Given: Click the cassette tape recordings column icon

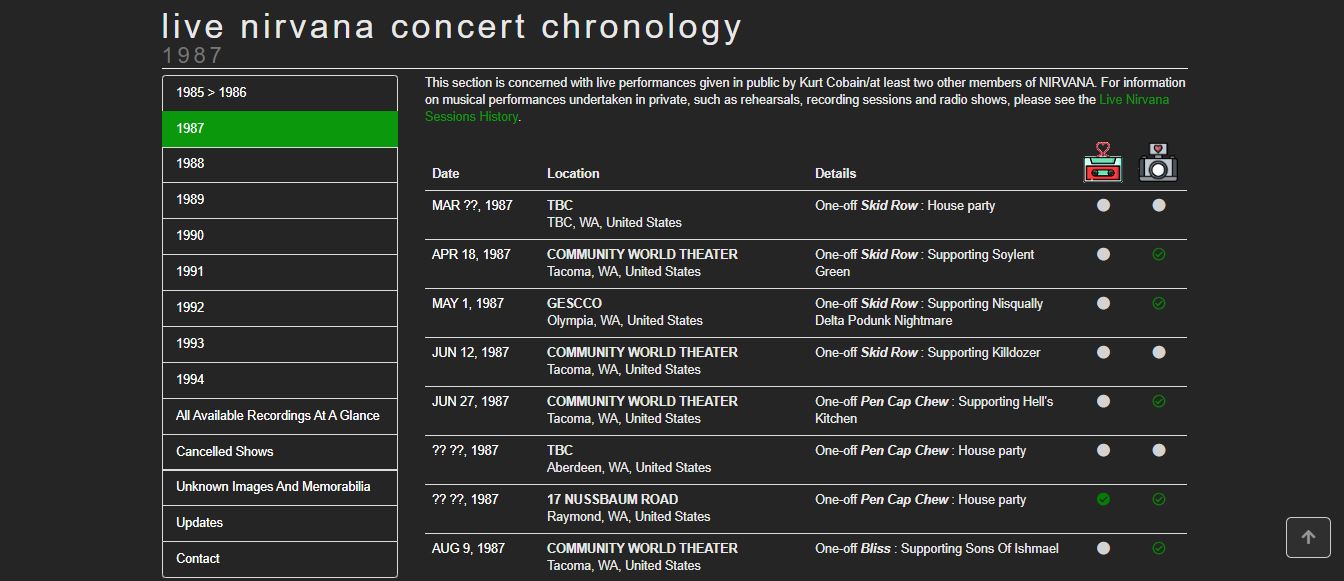Looking at the screenshot, I should 1103,163.
